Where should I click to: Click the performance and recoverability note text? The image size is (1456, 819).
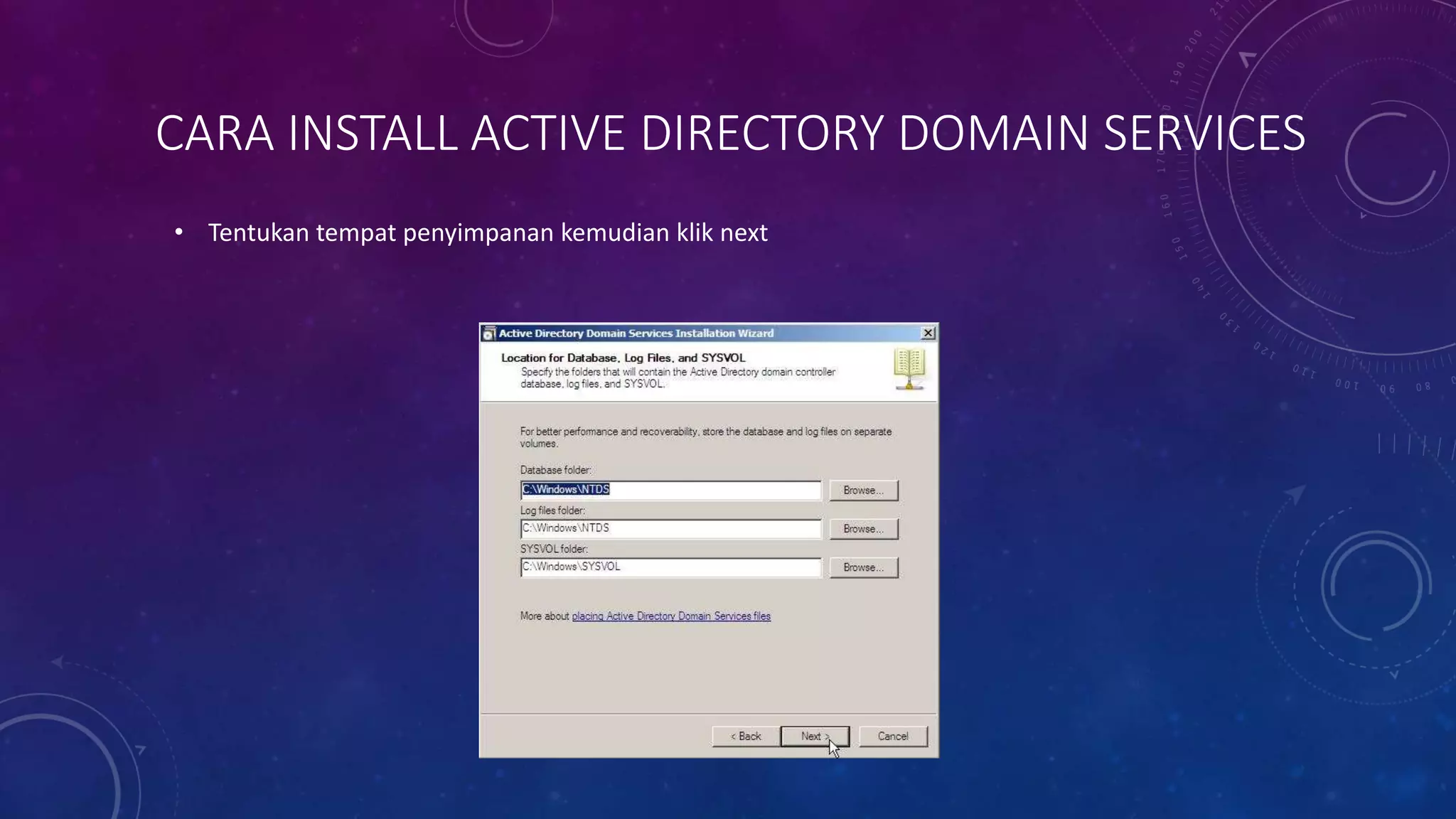pyautogui.click(x=705, y=437)
